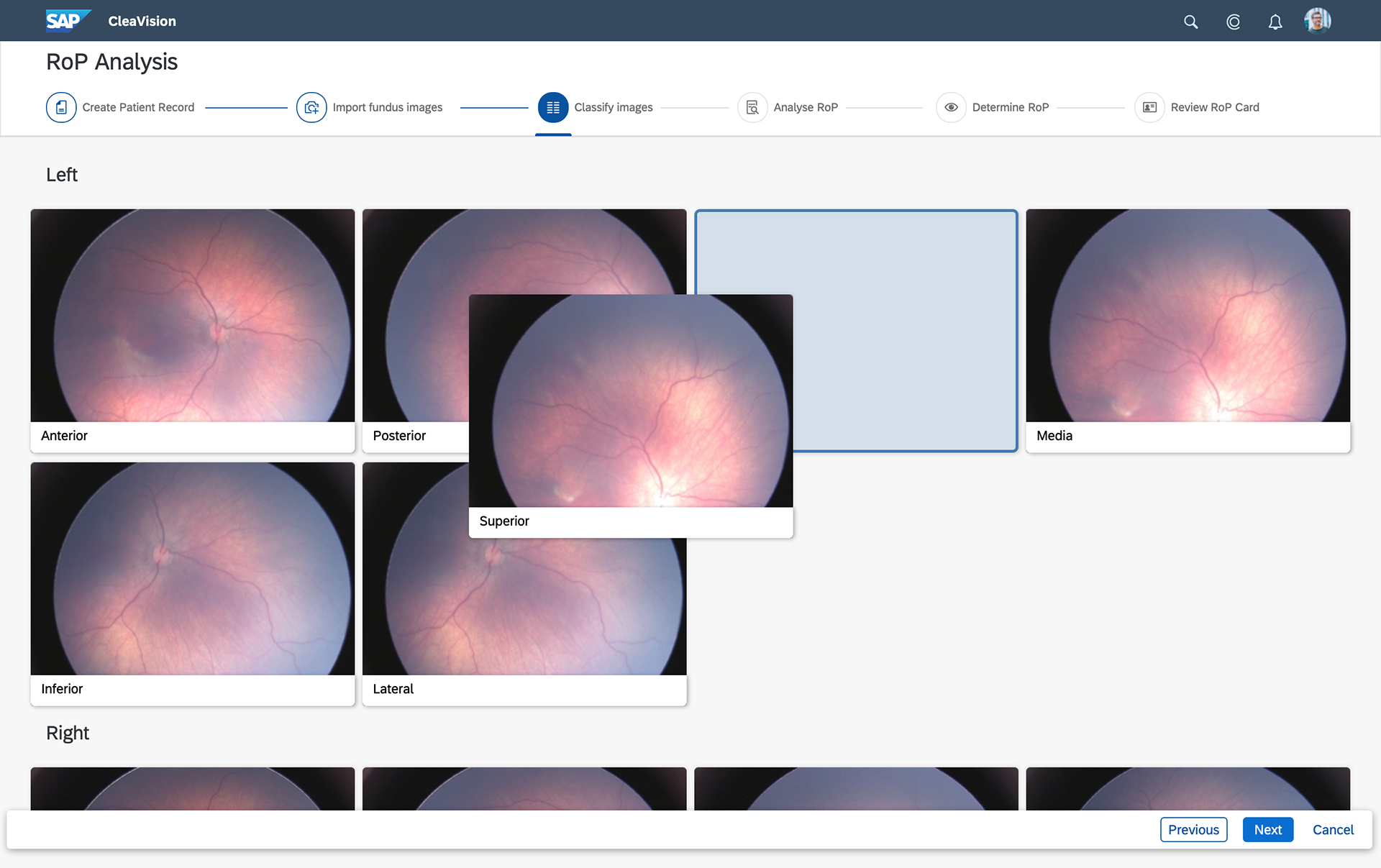The height and width of the screenshot is (868, 1381).
Task: Click the SAP logo
Action: tap(68, 21)
